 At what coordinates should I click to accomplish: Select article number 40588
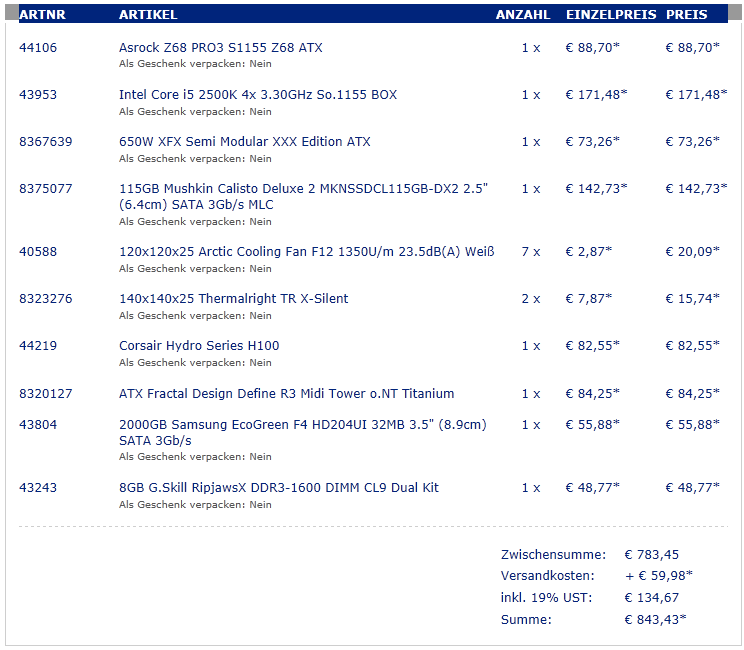pyautogui.click(x=38, y=251)
